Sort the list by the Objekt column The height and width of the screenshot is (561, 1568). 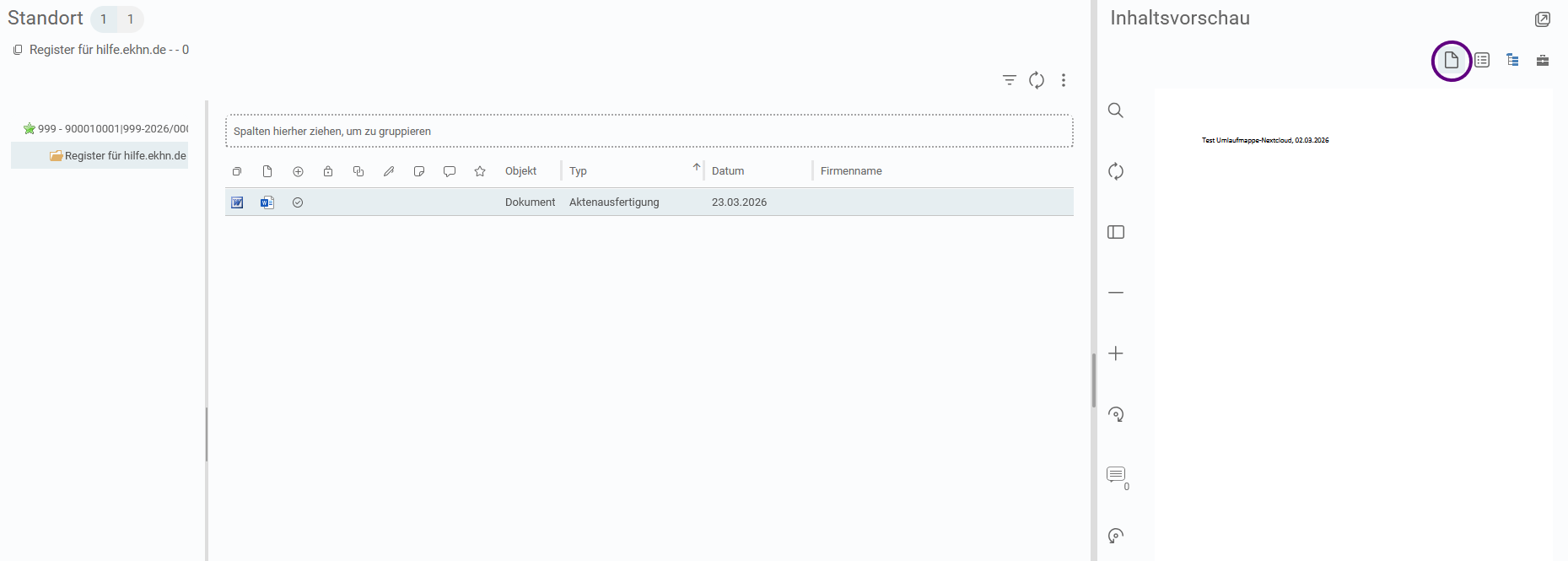click(520, 171)
